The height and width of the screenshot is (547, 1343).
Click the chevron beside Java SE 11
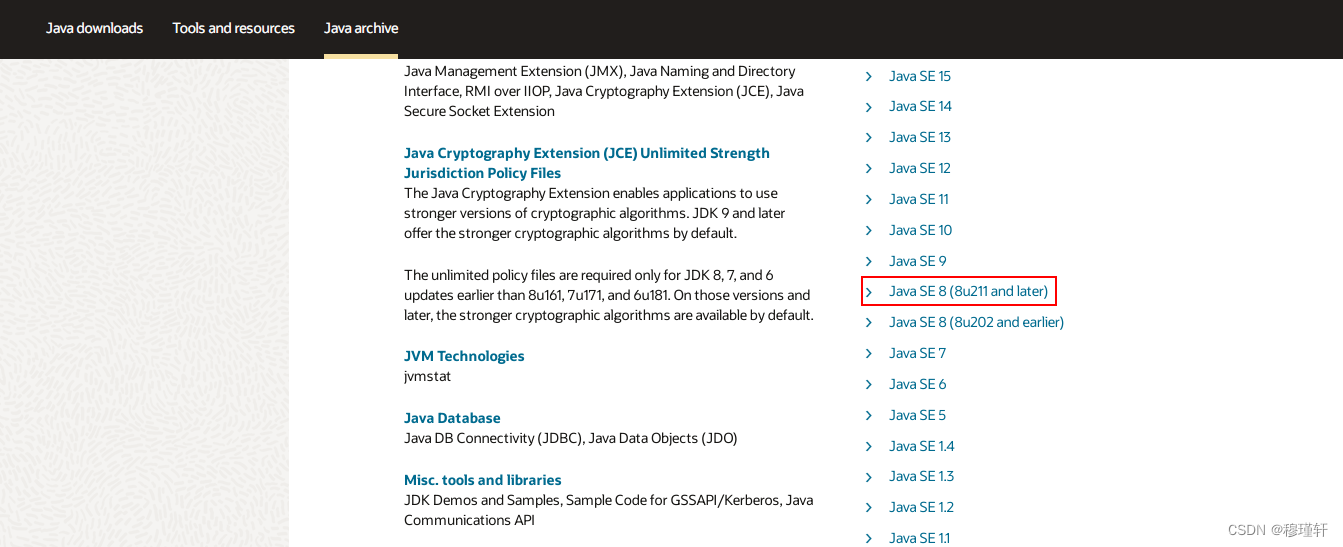coord(868,199)
